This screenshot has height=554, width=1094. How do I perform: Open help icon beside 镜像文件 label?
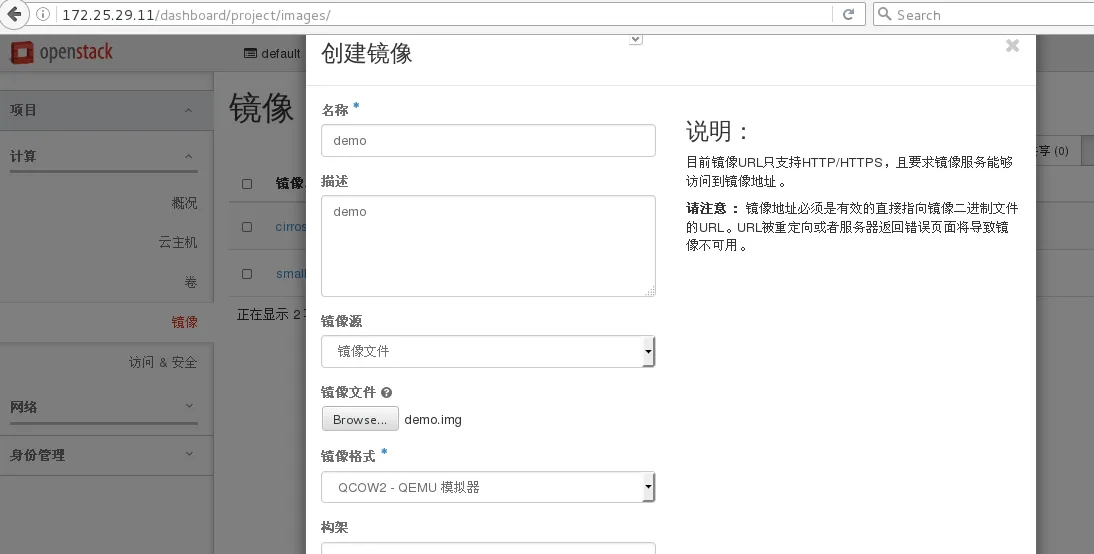387,393
